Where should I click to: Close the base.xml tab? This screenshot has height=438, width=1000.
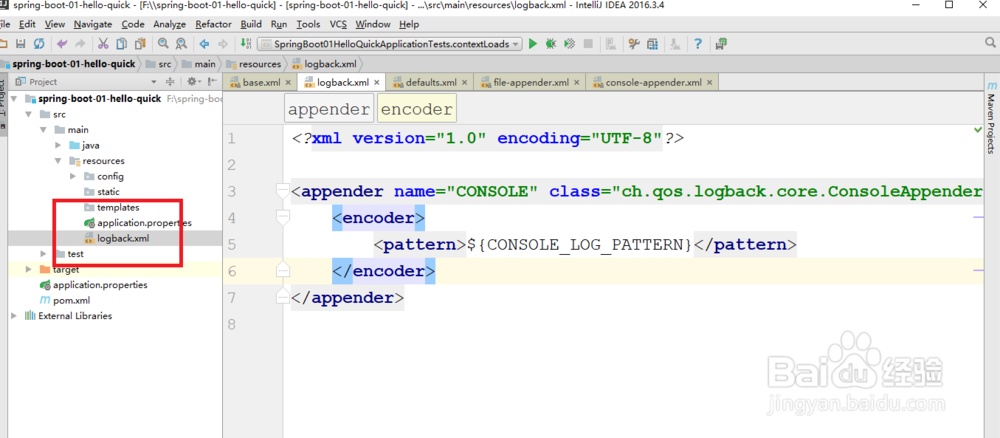coord(288,82)
